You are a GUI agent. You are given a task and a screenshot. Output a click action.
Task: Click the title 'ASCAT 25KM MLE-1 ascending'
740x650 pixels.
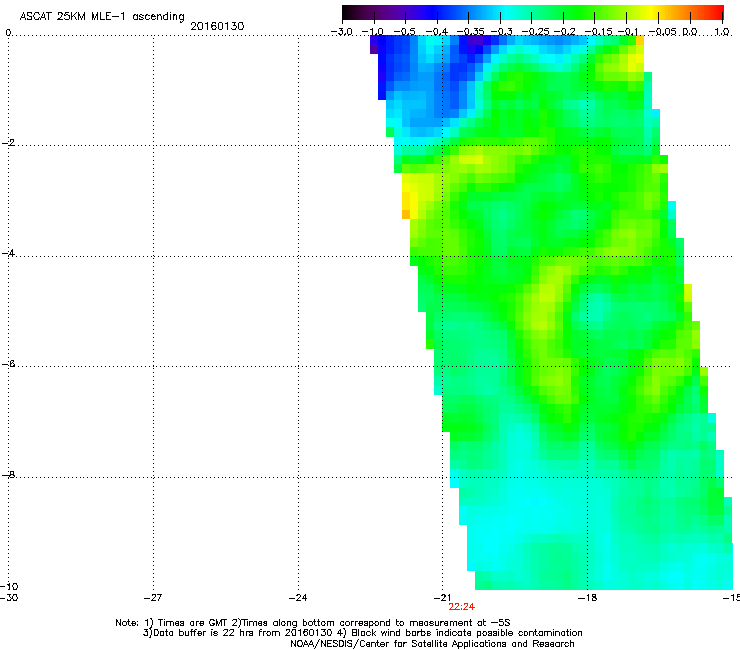102,17
